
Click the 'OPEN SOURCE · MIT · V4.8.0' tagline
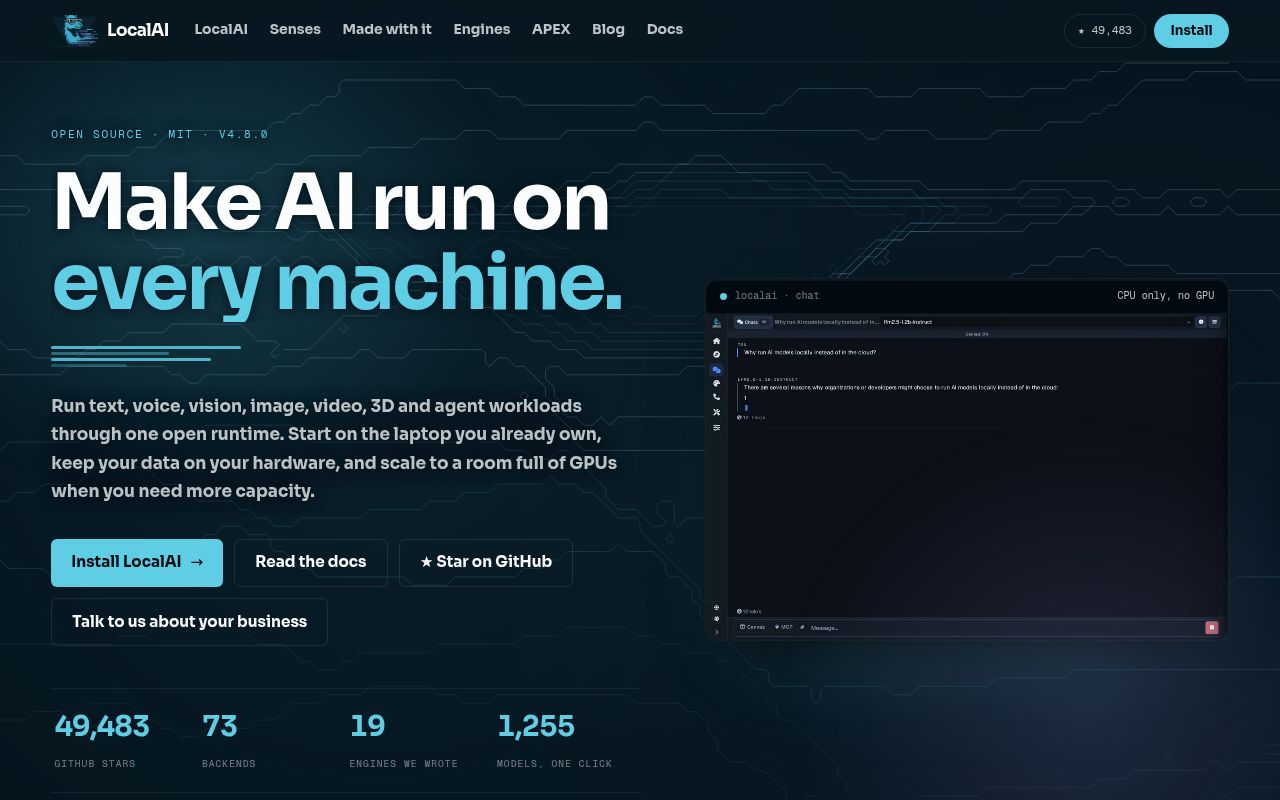pos(160,134)
